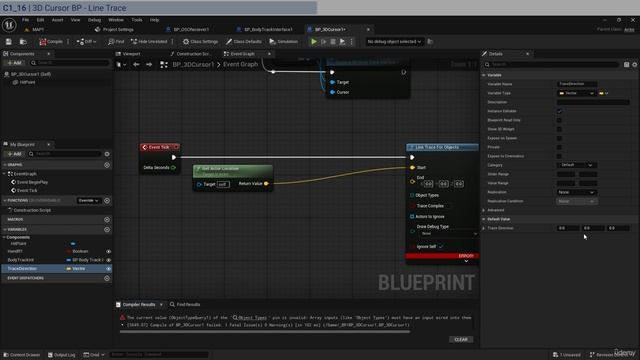Viewport: 640px width, 360px height.
Task: Toggle BodyTrackInt variable visibility eye
Action: click(x=108, y=260)
